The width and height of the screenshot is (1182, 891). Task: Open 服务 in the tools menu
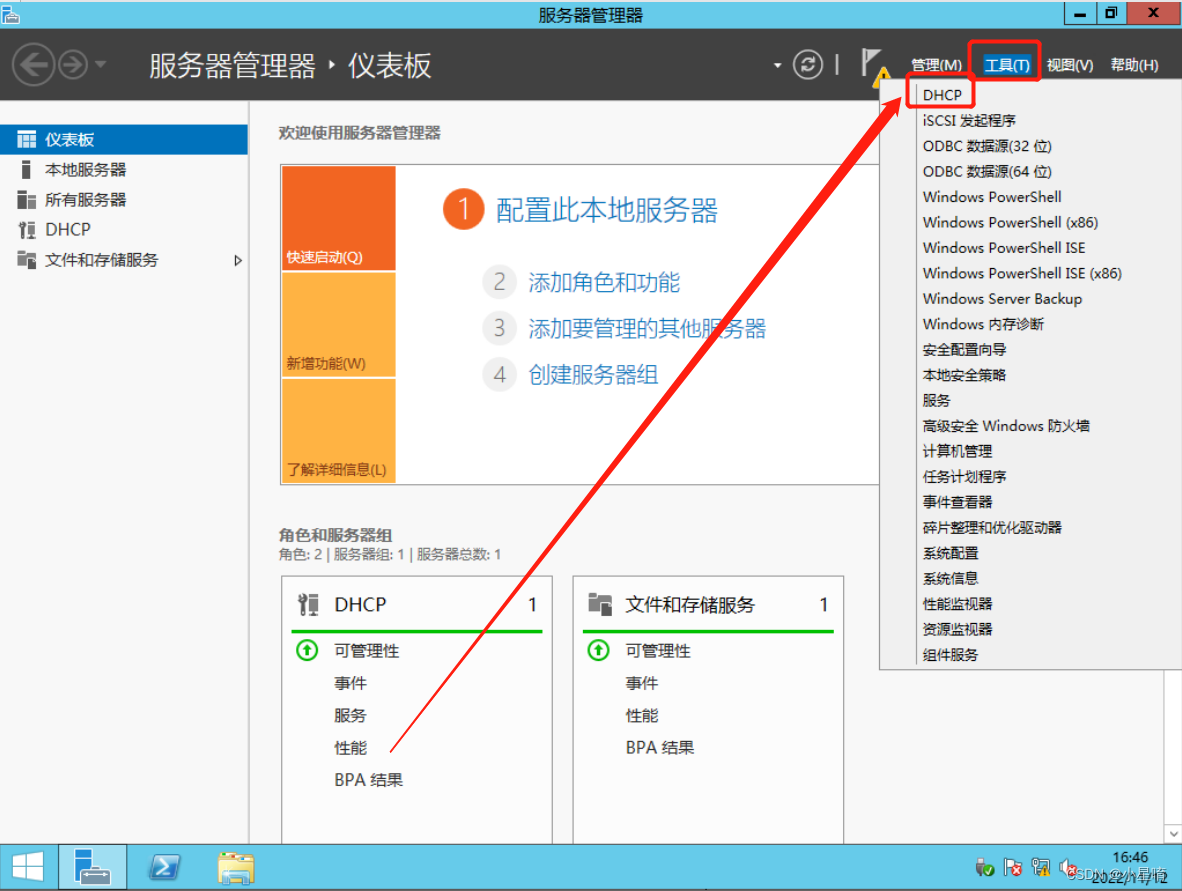[x=936, y=400]
